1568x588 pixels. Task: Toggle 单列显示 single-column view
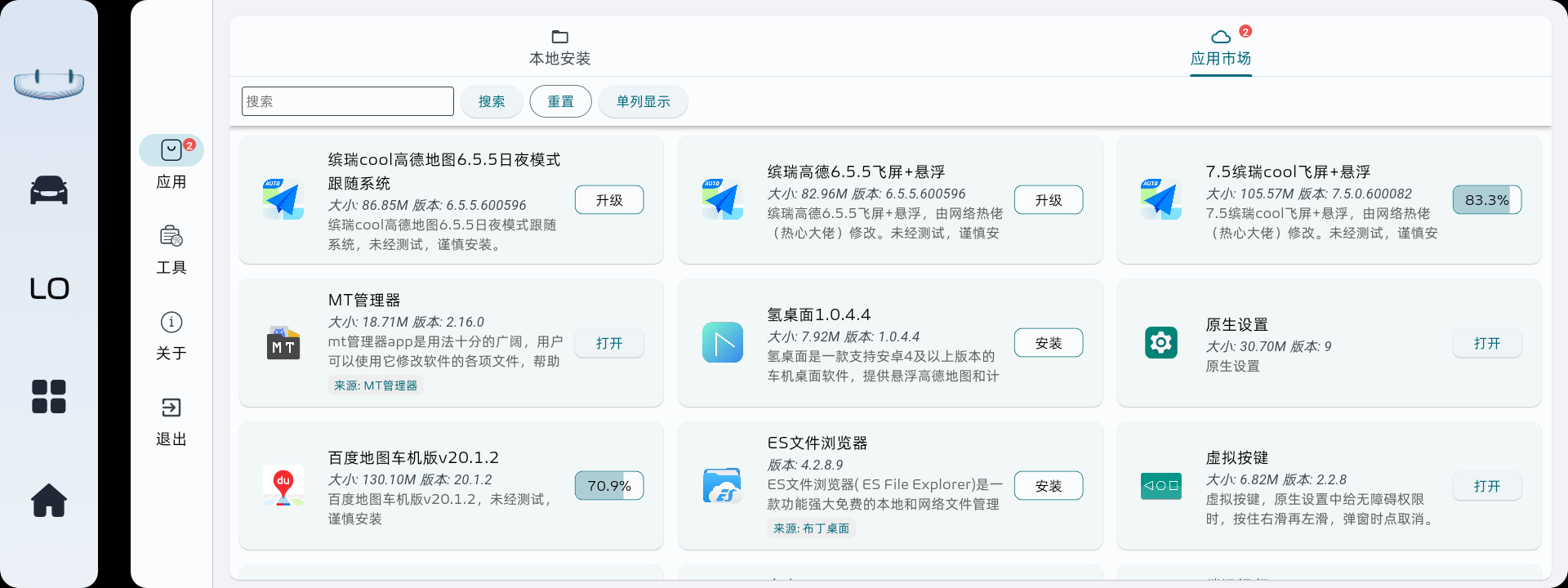[643, 101]
